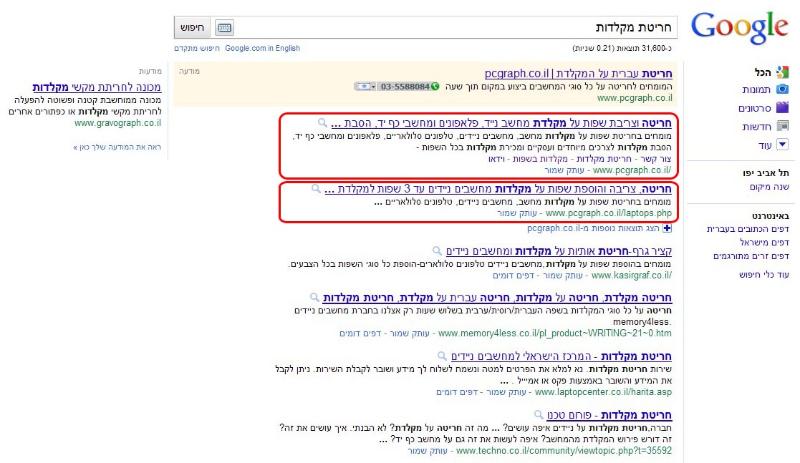Click preview magnifier for המרכז הישראלי למחשבים ניידים result
800x463 pixels.
442,356
